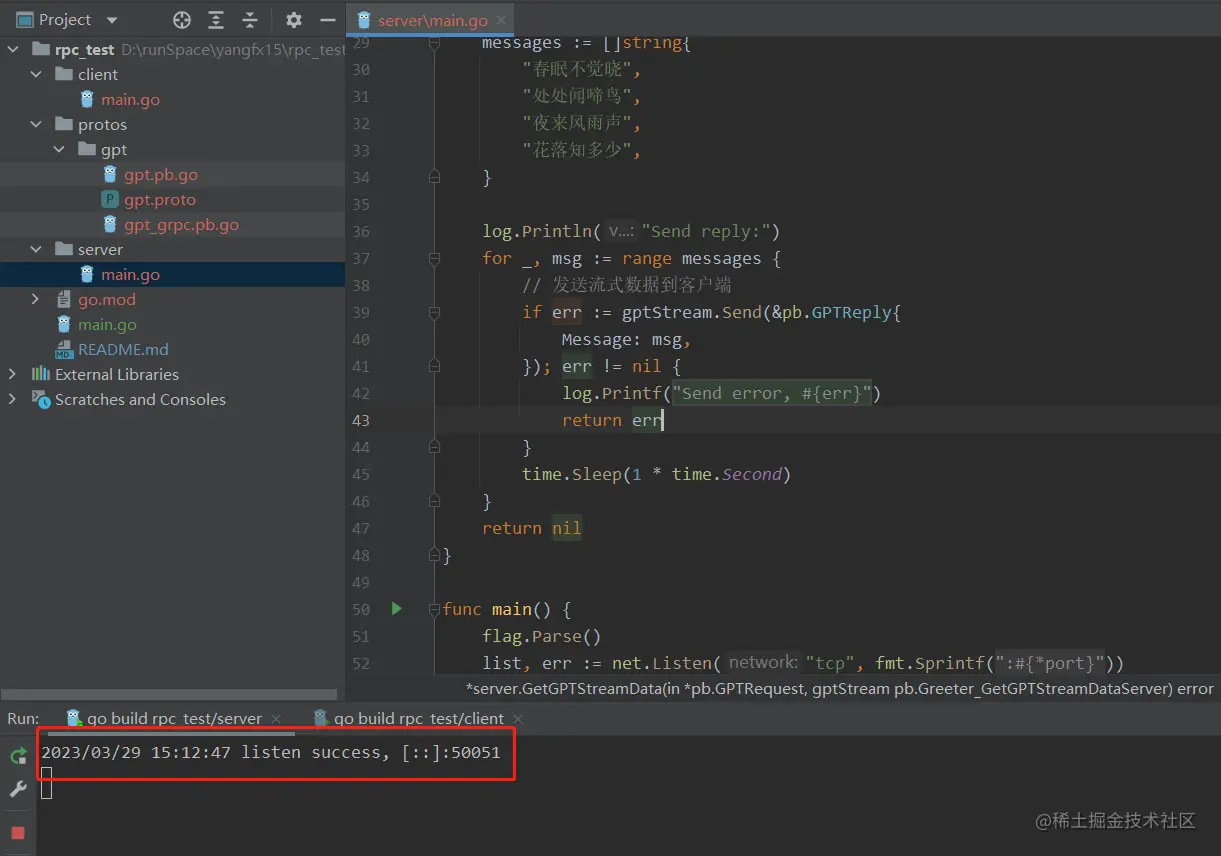The image size is (1221, 856).
Task: Select gpt.pb.go file
Action: coord(161,174)
